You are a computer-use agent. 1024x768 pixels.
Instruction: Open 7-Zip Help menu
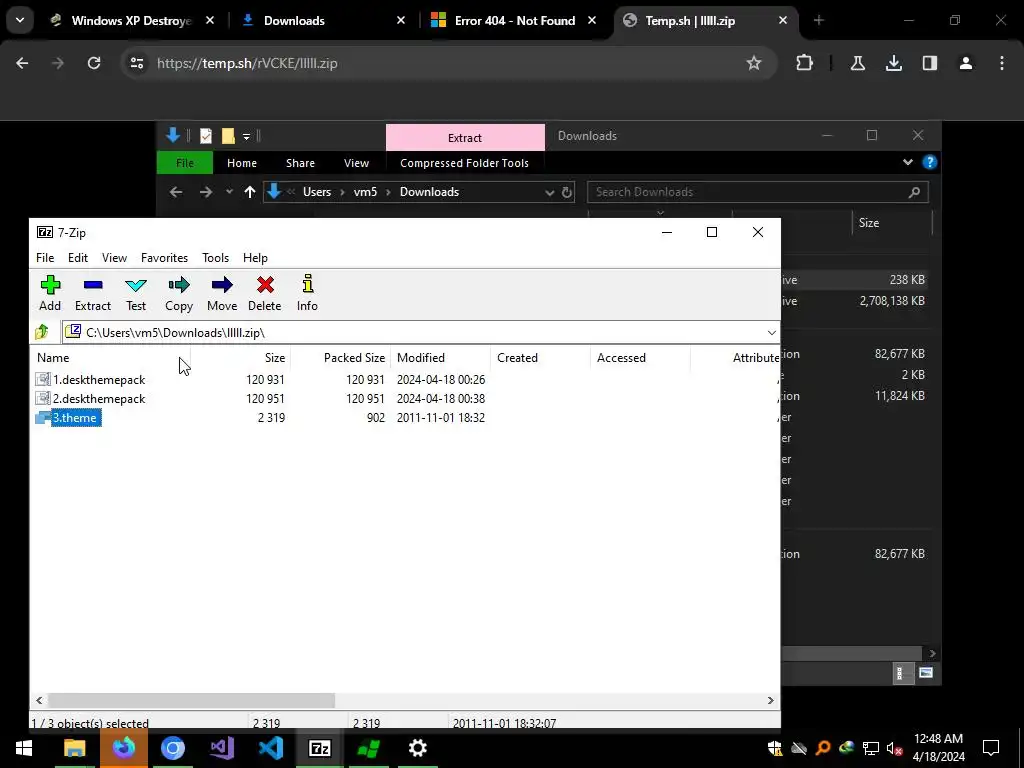click(255, 258)
